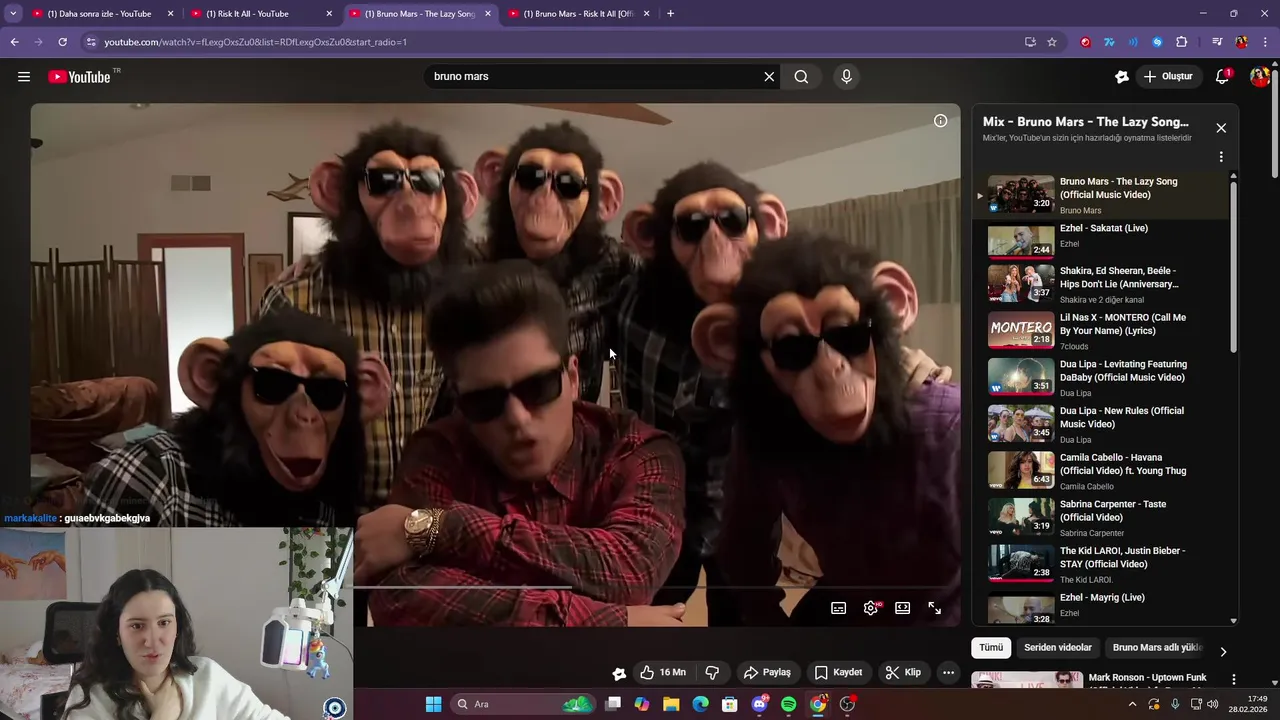Image resolution: width=1280 pixels, height=720 pixels.
Task: Open the YouTube hamburger guide menu
Action: 24,77
